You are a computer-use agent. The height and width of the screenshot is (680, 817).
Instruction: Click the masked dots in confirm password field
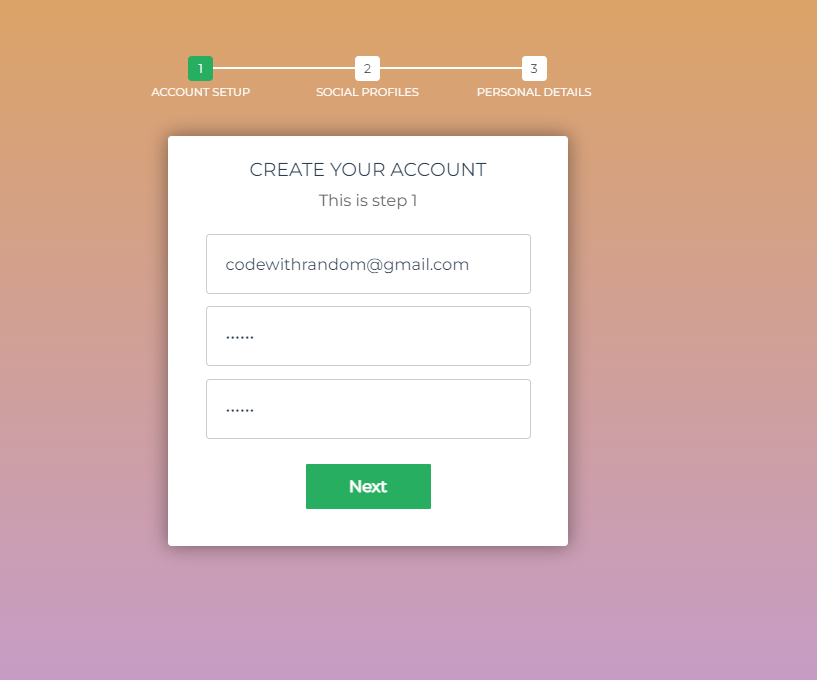tap(240, 411)
